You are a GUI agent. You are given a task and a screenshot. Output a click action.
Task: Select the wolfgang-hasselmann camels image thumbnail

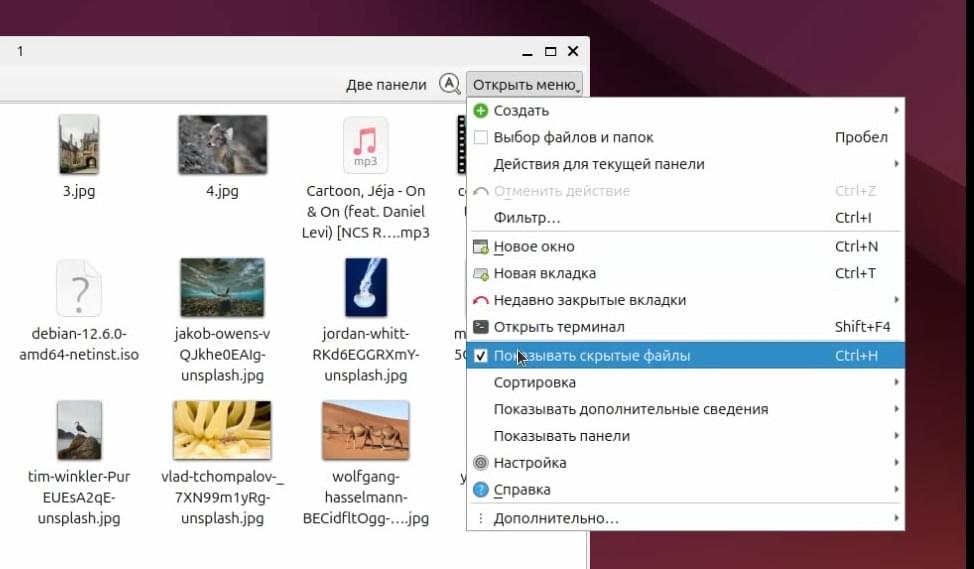pyautogui.click(x=366, y=430)
